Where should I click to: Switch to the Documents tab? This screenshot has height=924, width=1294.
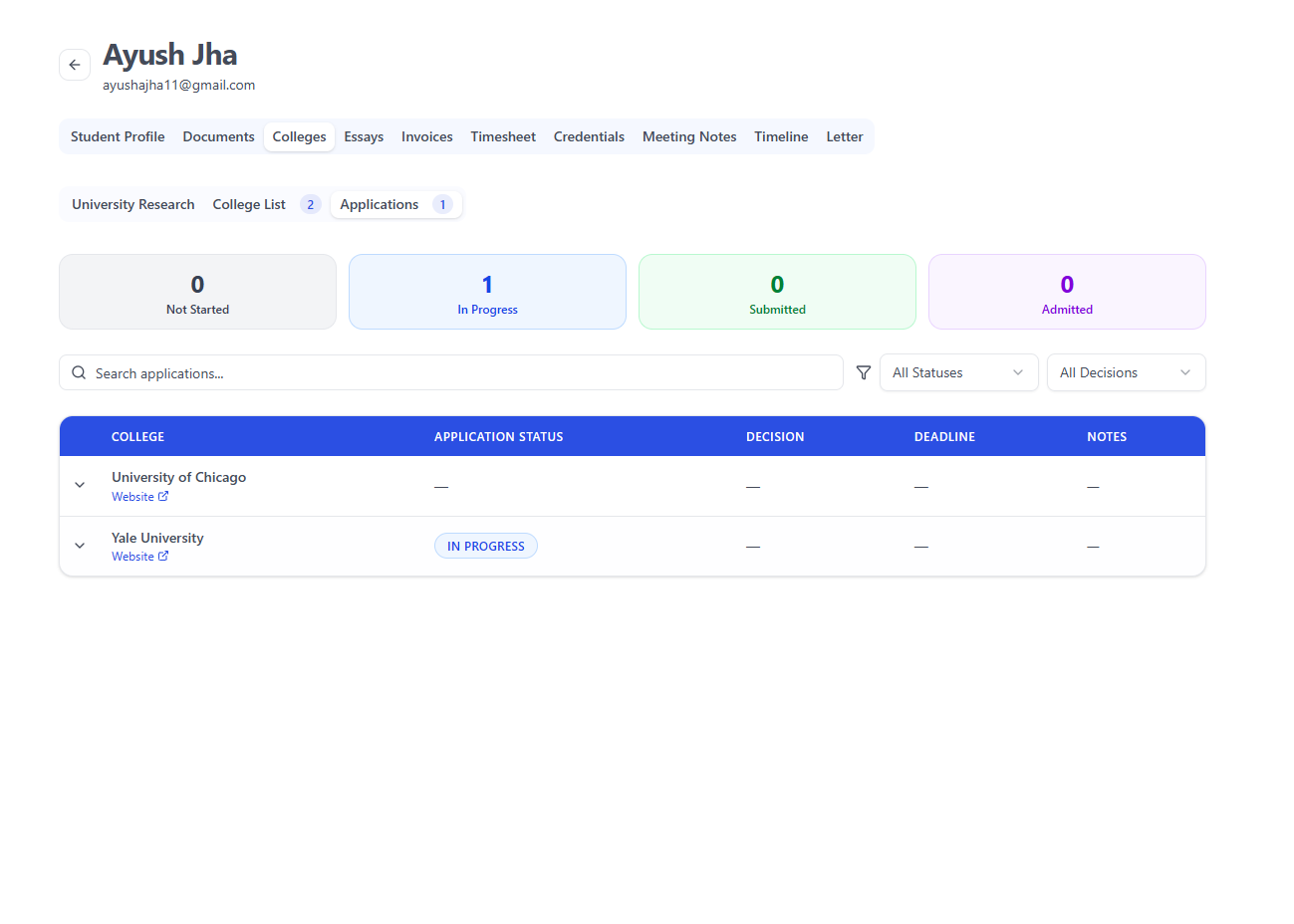coord(218,136)
